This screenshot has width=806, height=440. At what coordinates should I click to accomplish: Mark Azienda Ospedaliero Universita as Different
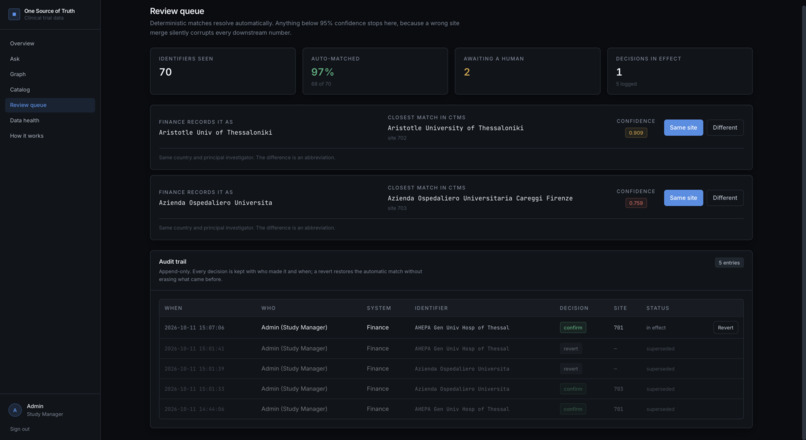tap(725, 198)
